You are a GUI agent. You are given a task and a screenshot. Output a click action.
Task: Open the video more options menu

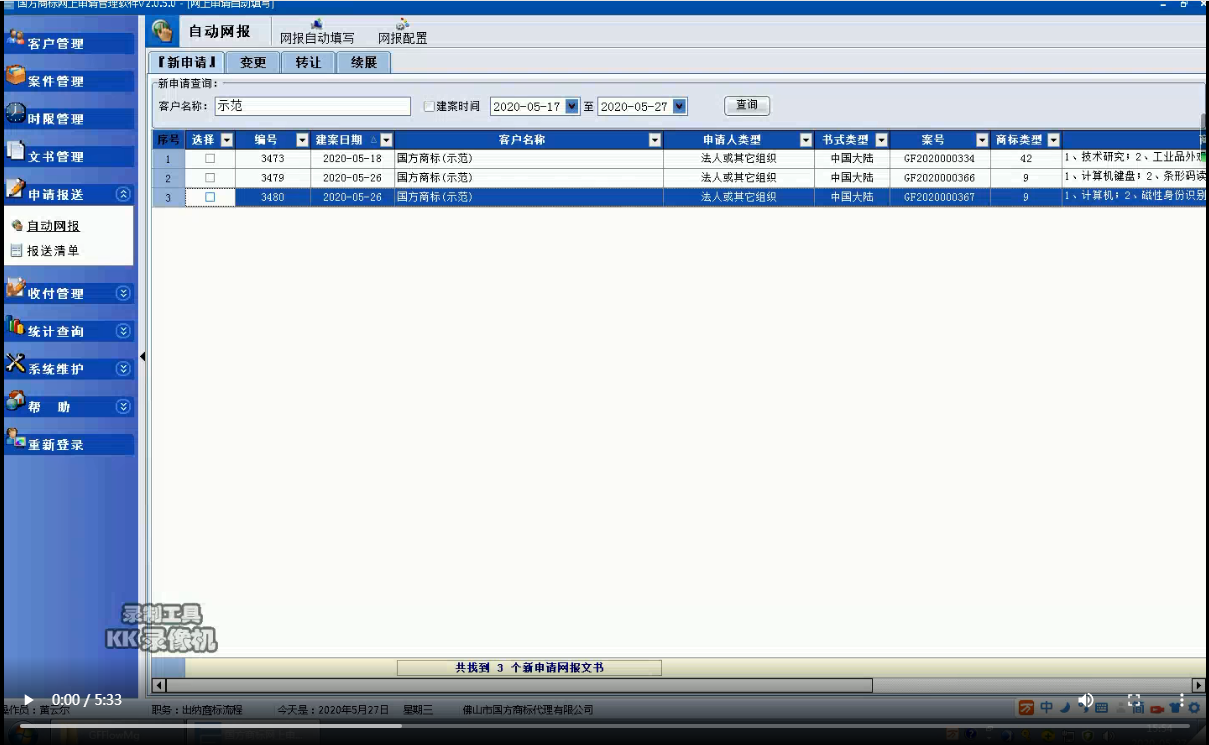(1181, 701)
